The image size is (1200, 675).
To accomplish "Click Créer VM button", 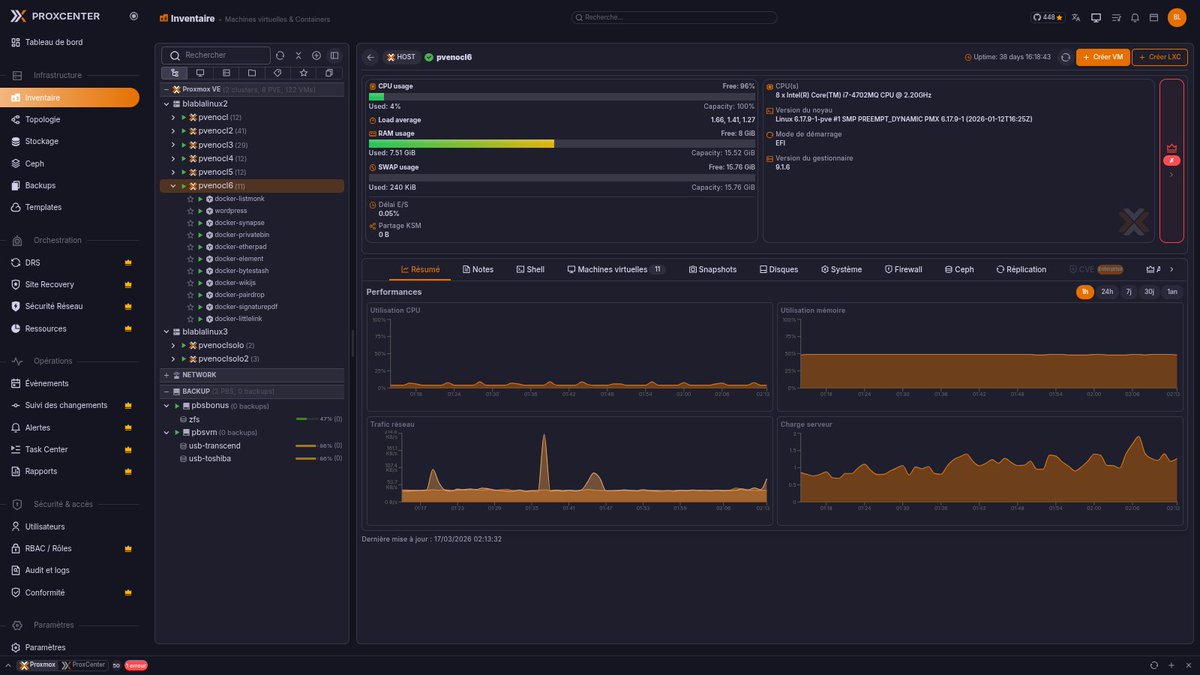I will (x=1102, y=57).
